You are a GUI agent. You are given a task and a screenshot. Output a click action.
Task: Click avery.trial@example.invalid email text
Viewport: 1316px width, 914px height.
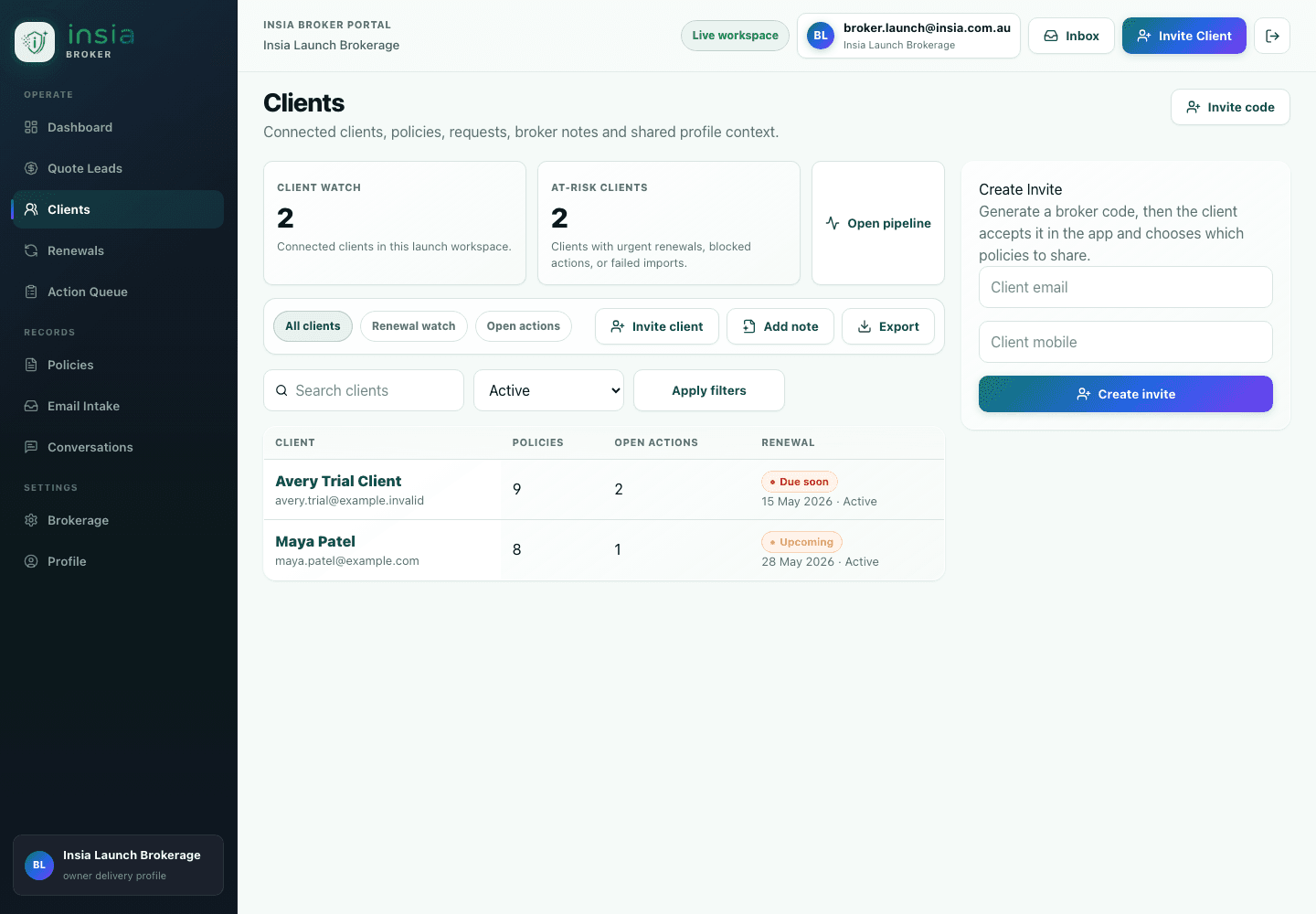point(349,501)
